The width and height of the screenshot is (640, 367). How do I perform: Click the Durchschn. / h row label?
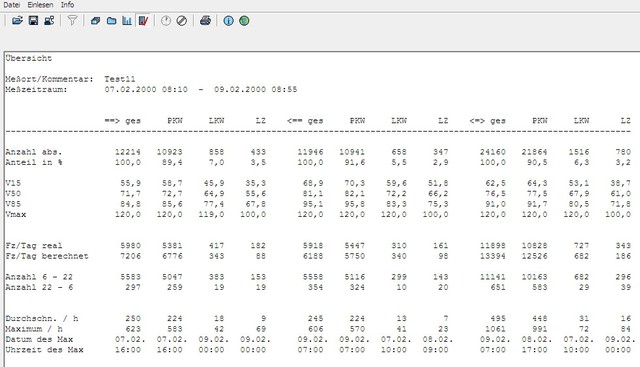pos(42,318)
